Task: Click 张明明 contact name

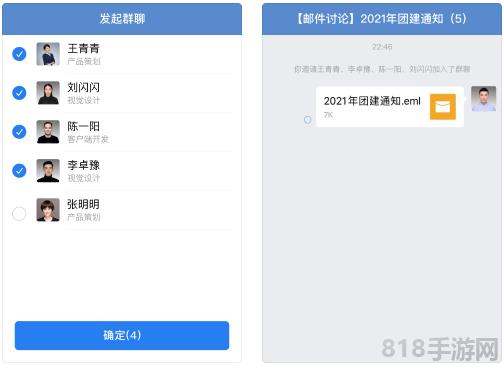Action: (83, 204)
